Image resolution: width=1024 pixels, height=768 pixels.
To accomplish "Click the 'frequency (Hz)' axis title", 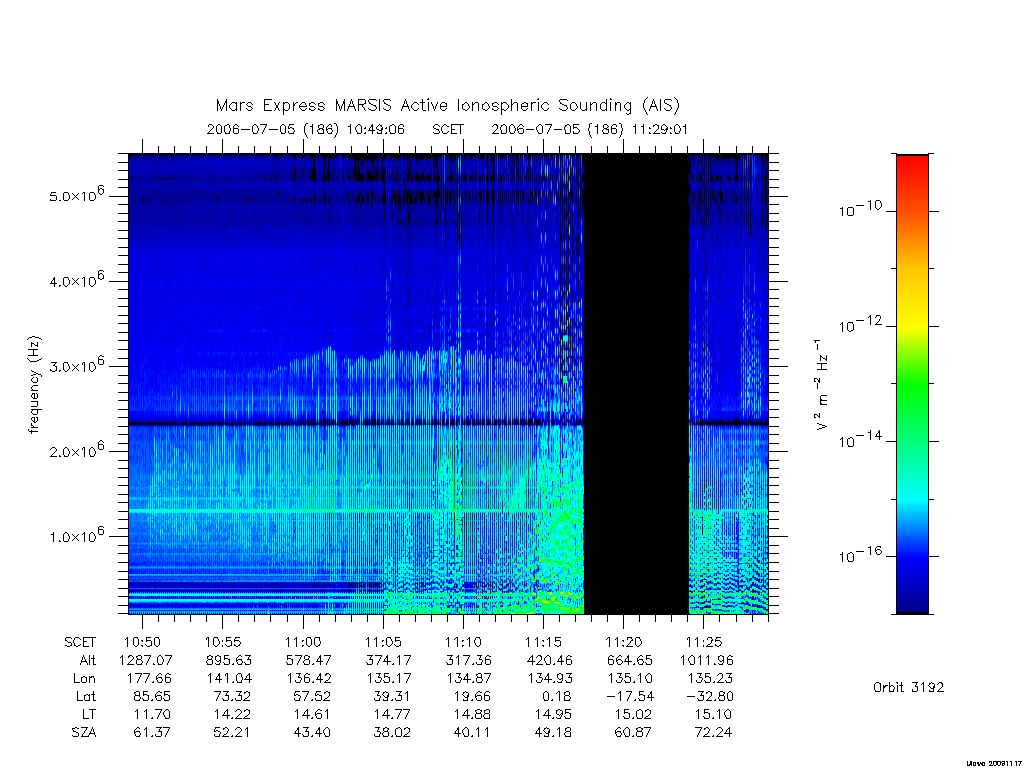I will click(x=34, y=384).
